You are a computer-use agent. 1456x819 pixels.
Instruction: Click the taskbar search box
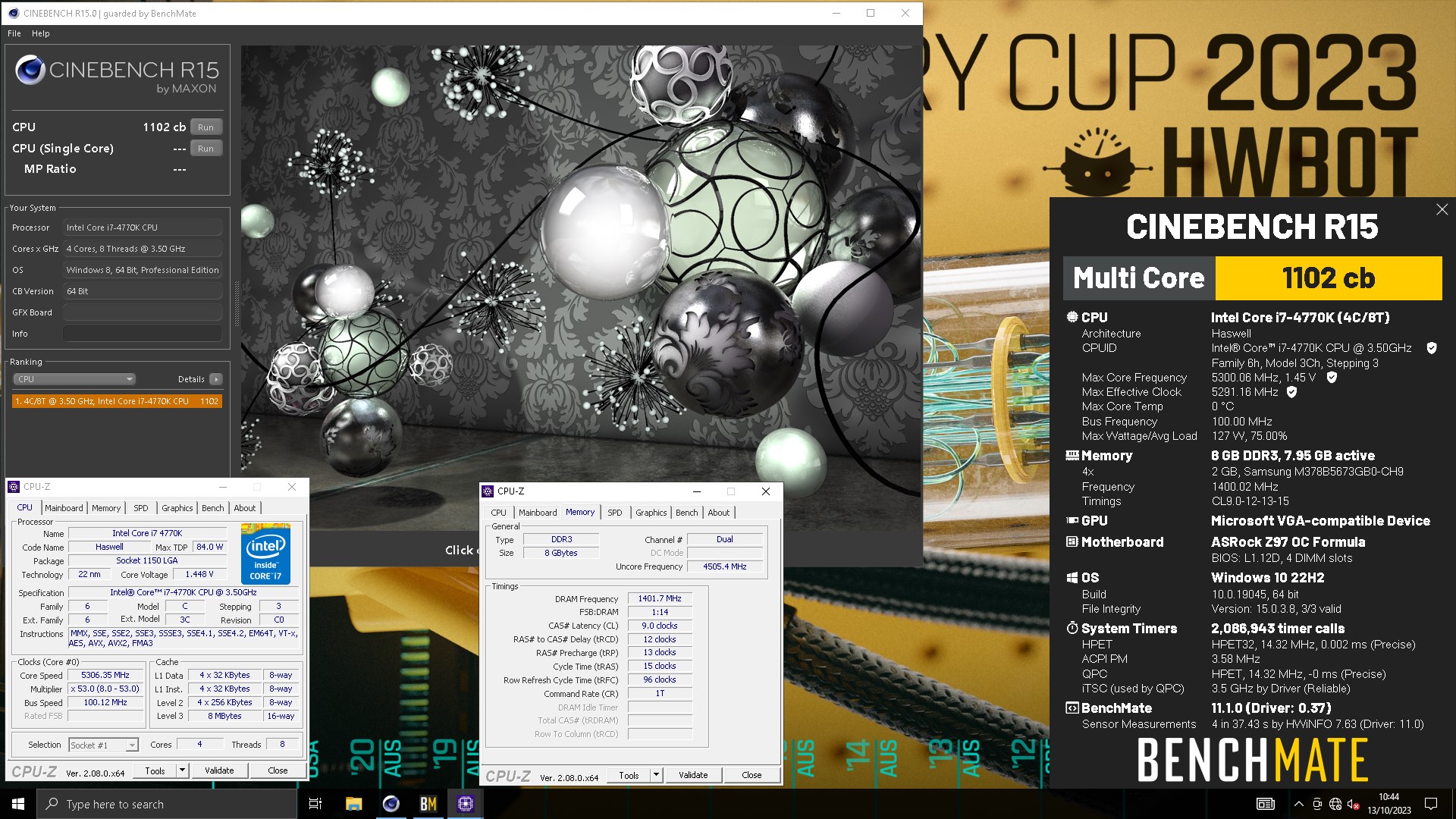[167, 804]
